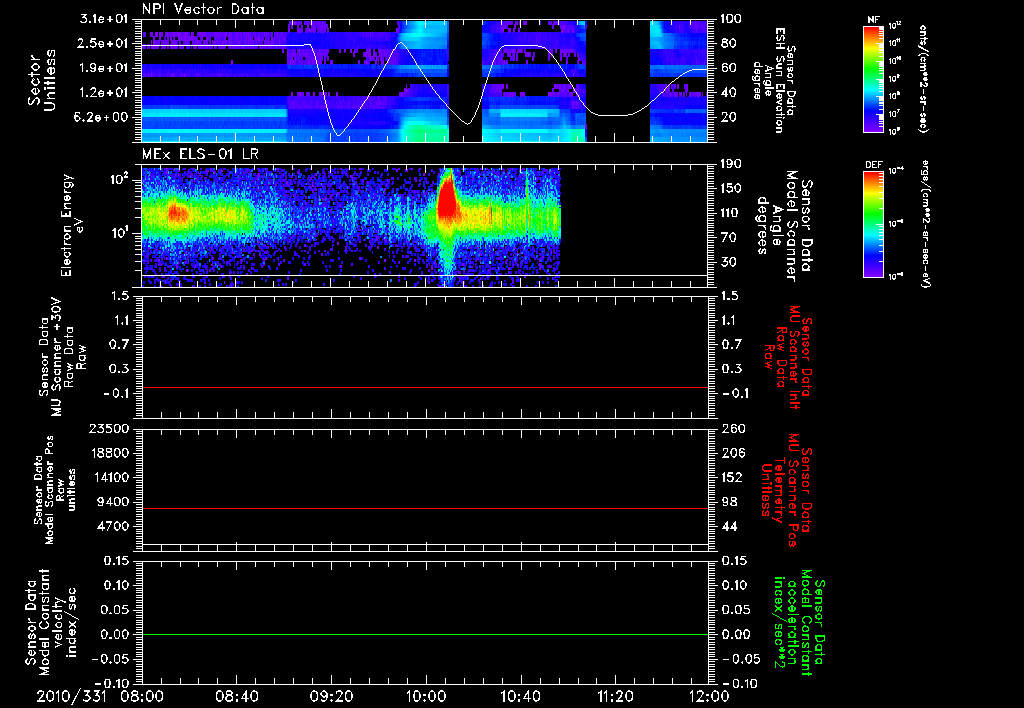
Task: Click the 09:20 time tick label
Action: [x=331, y=696]
